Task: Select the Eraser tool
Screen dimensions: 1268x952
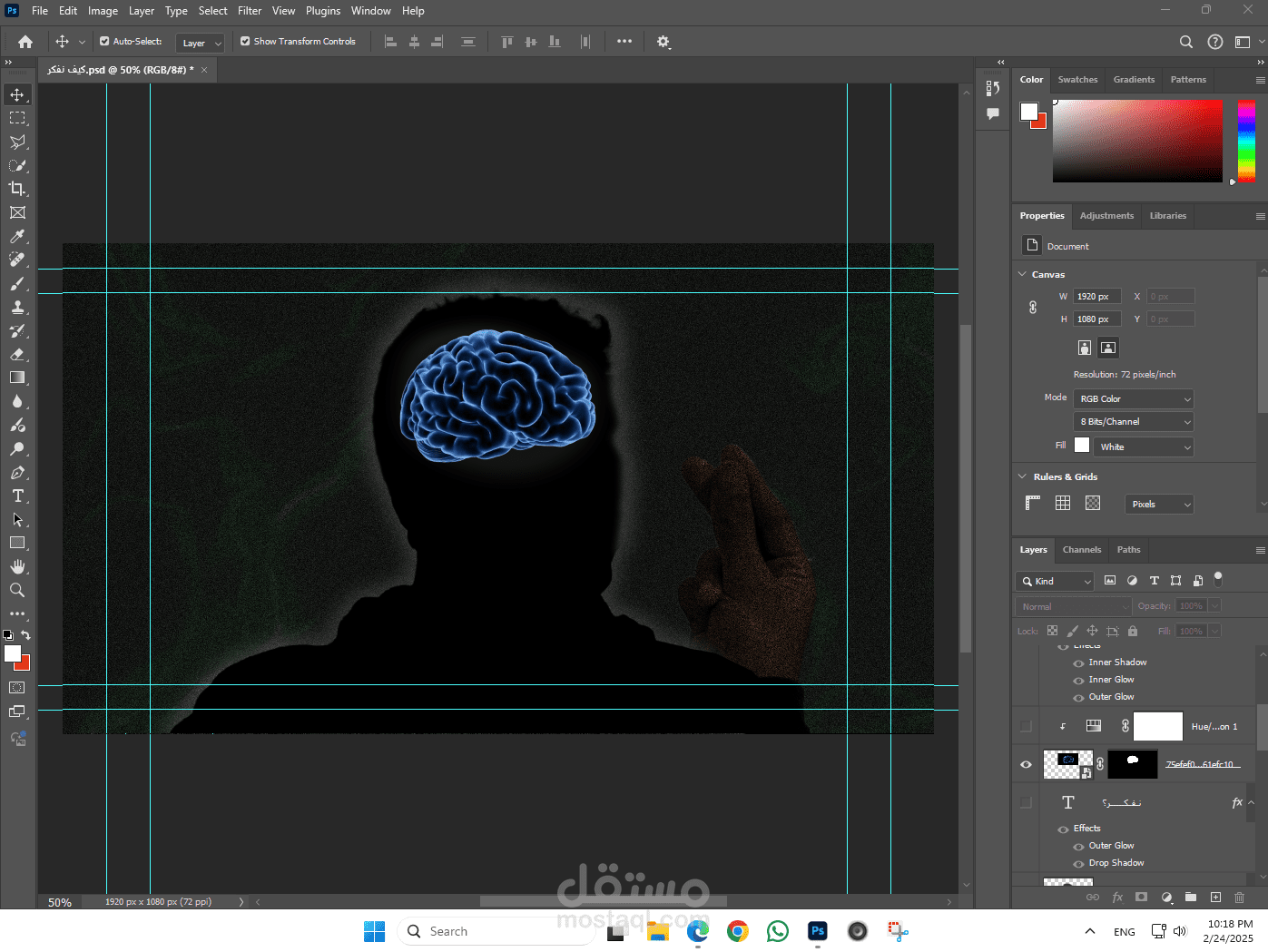Action: tap(17, 354)
